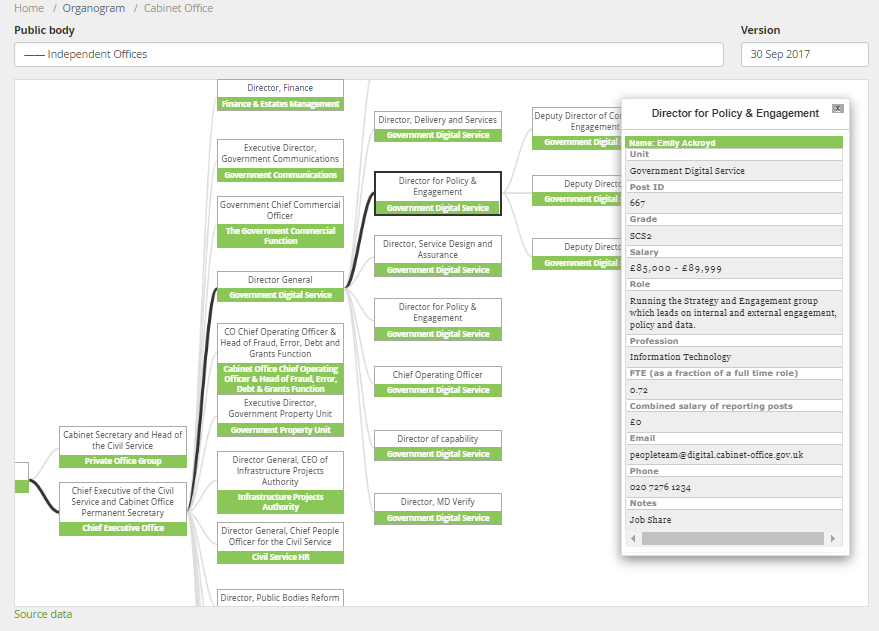Screen dimensions: 879x631
Task: Select the highlighted Director for Policy & Engagement node
Action: [438, 193]
